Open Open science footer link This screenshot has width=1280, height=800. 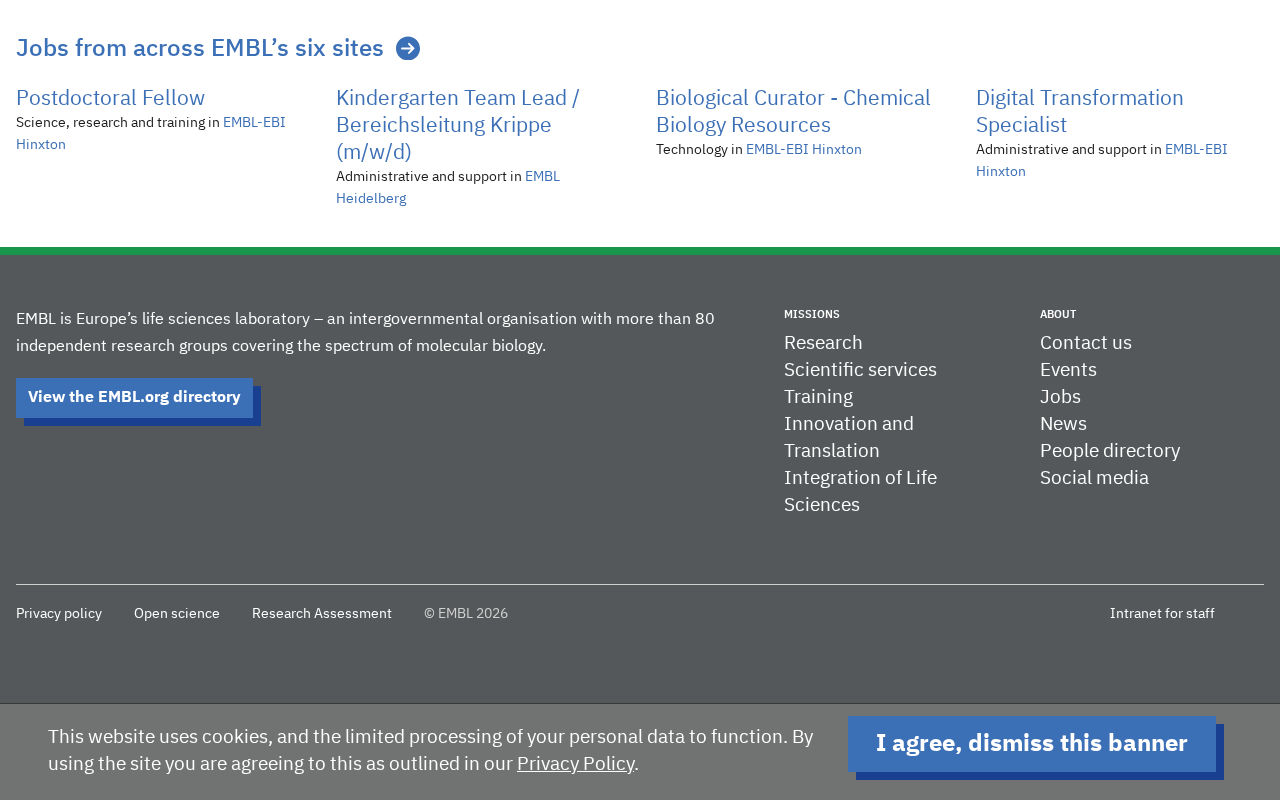177,614
